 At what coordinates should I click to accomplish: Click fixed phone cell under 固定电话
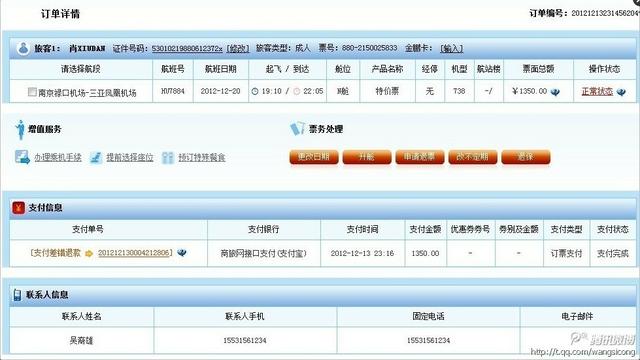click(428, 340)
